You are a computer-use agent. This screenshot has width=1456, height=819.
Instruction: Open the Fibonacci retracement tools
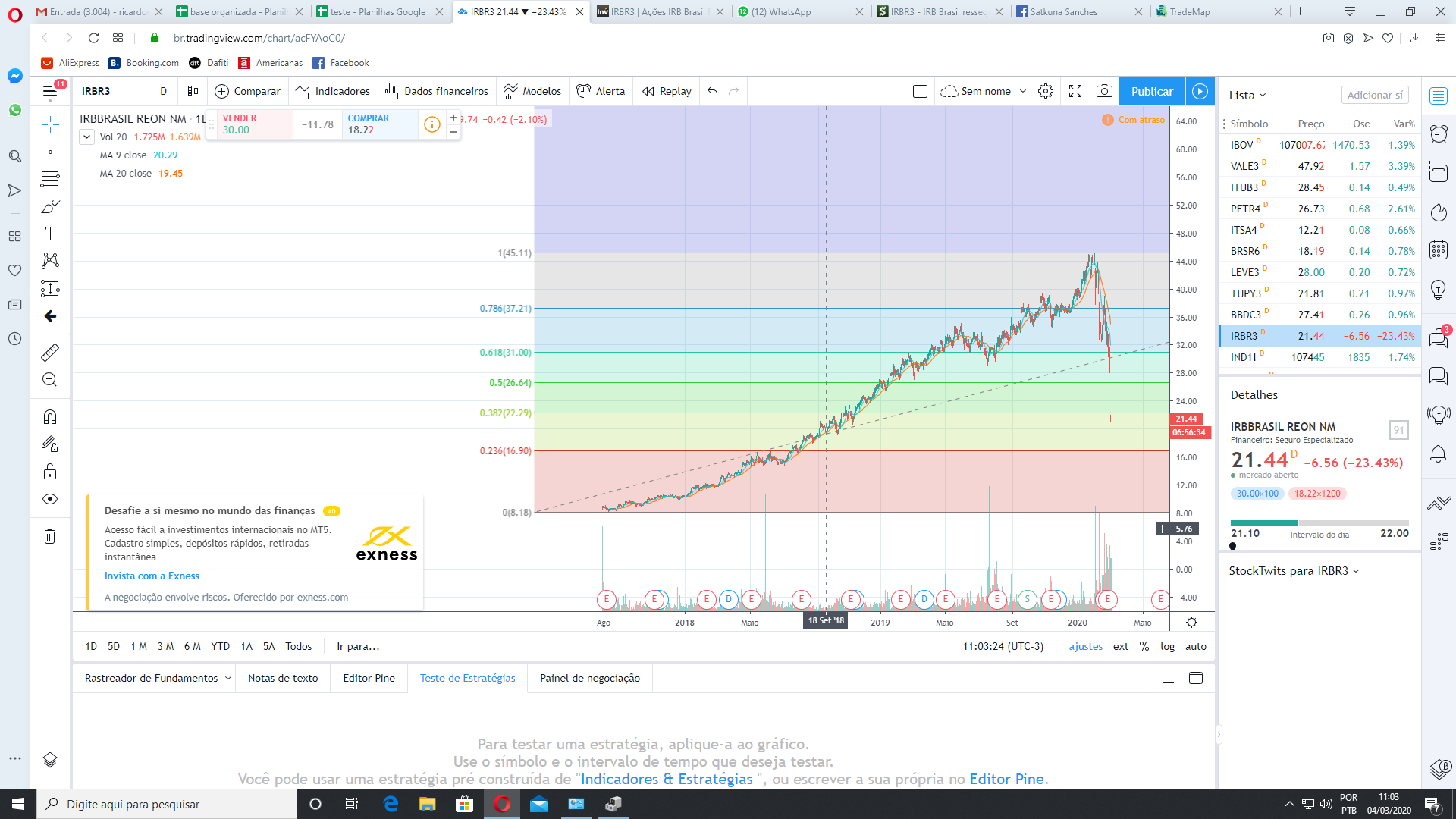pyautogui.click(x=50, y=179)
